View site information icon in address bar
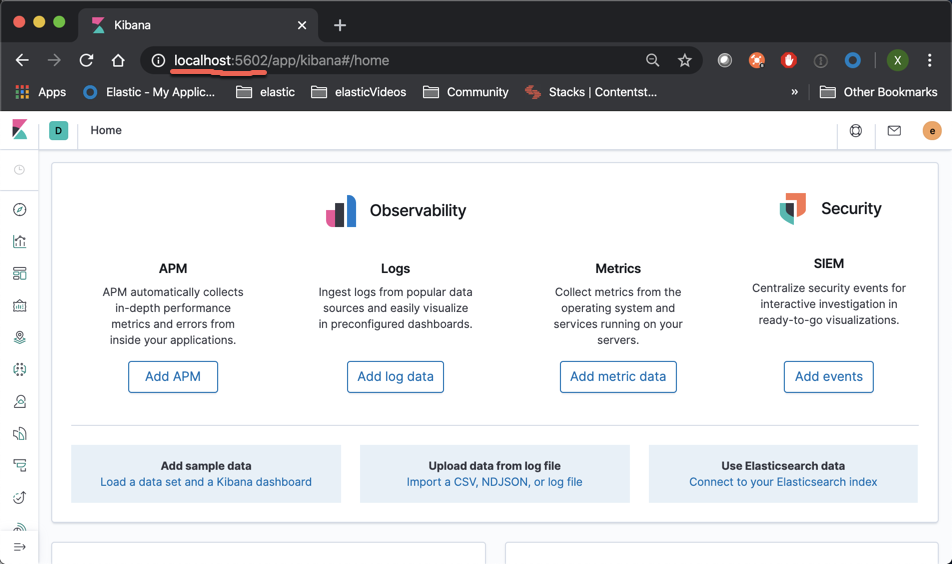Screen dimensions: 952x564 tap(158, 60)
